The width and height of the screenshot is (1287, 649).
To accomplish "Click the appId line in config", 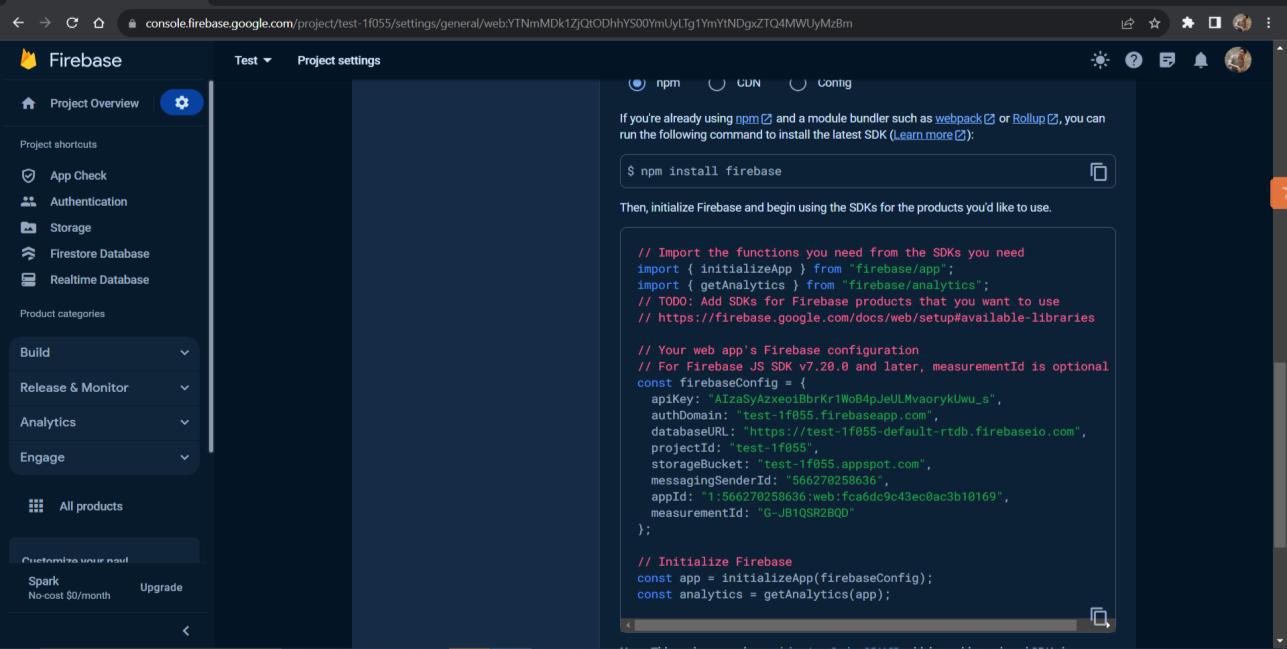I will pos(830,497).
